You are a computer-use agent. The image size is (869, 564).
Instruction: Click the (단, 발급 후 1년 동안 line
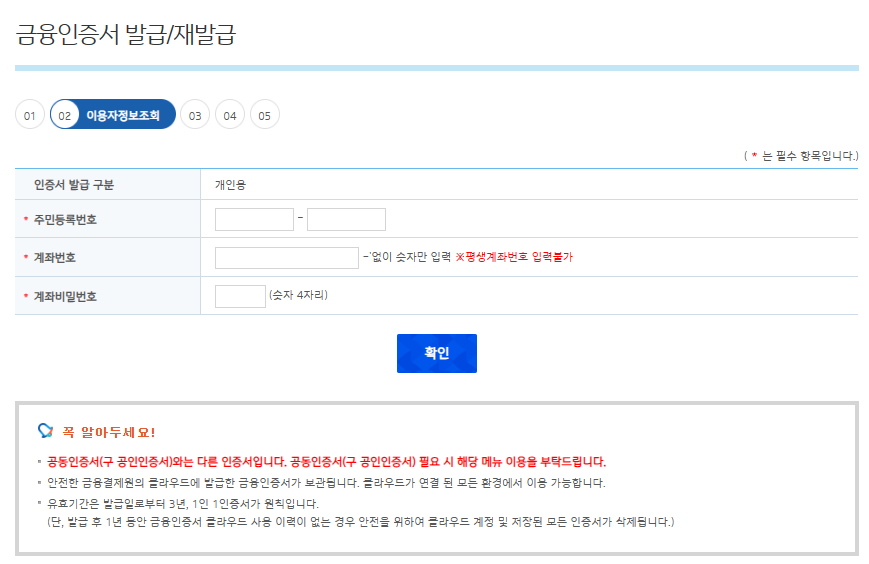[x=361, y=522]
